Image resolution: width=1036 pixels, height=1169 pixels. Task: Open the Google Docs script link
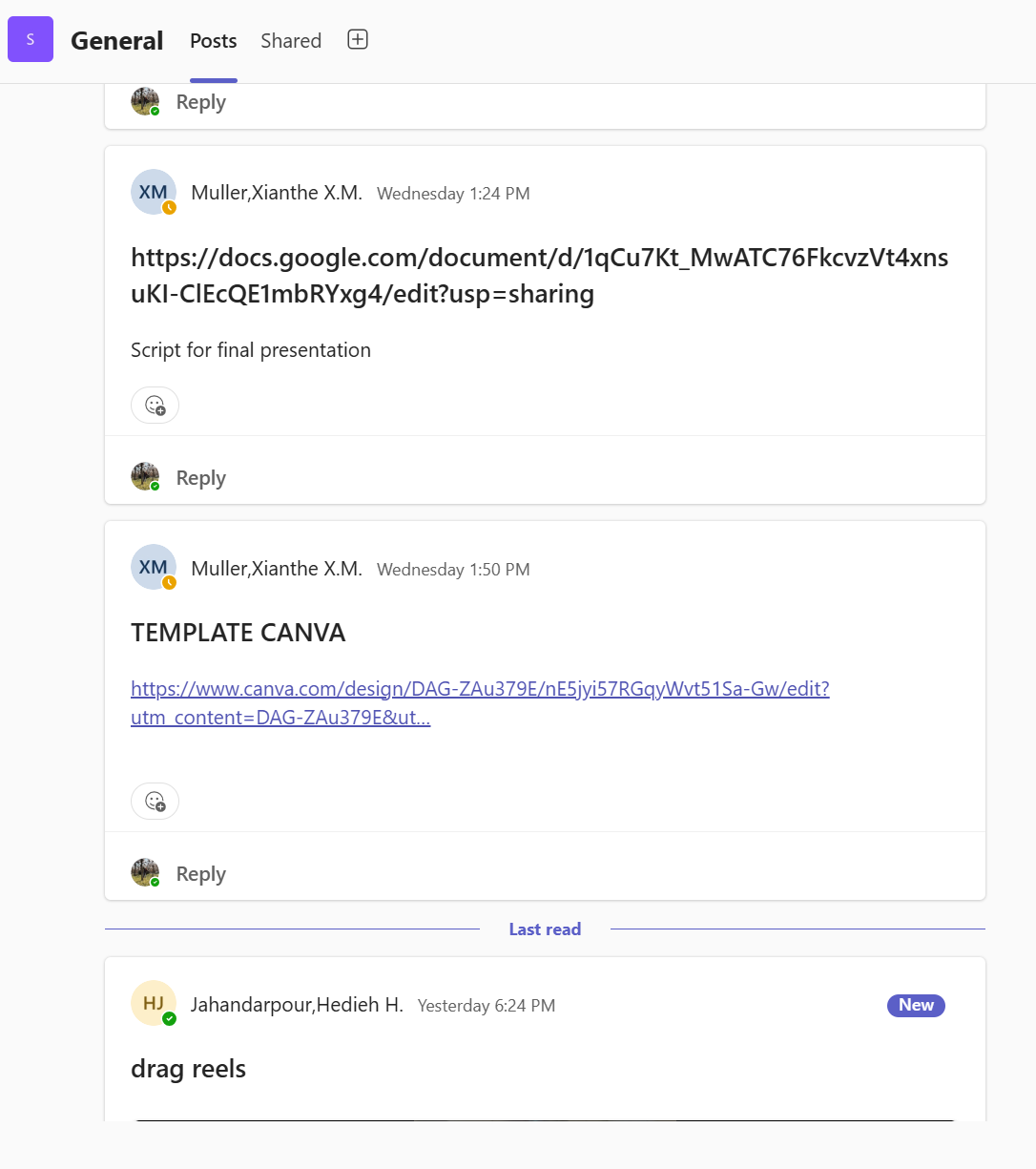click(539, 275)
